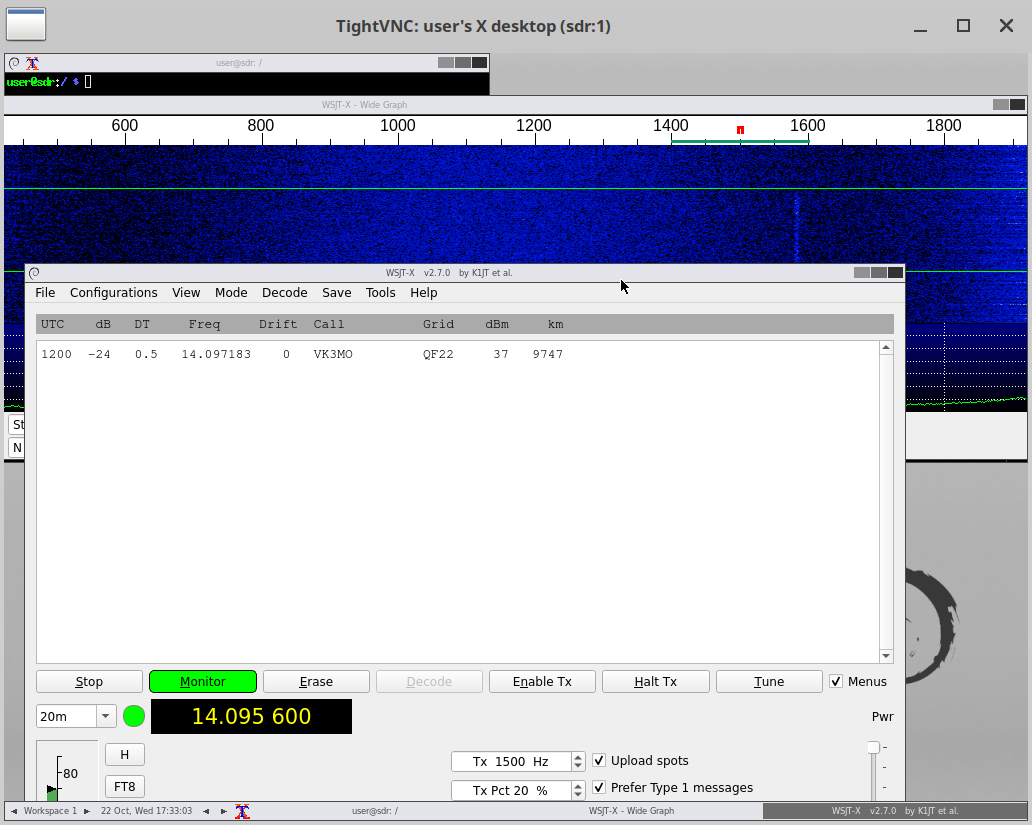Select the FT8 mode button
This screenshot has height=825, width=1032.
[x=124, y=786]
